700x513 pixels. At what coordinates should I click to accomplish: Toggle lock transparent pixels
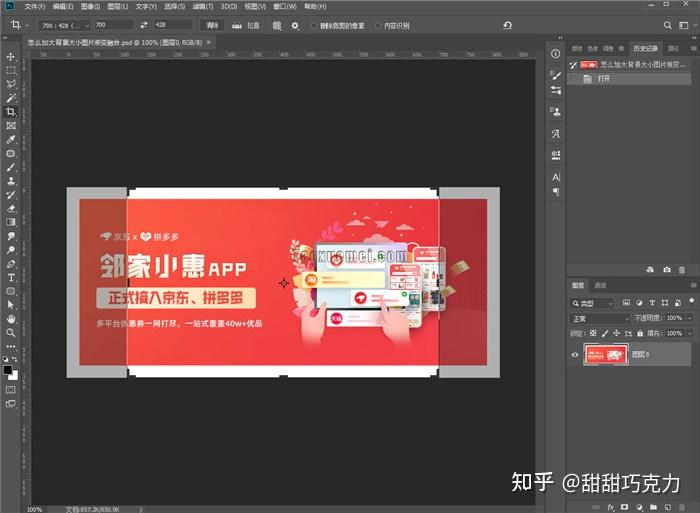click(593, 333)
